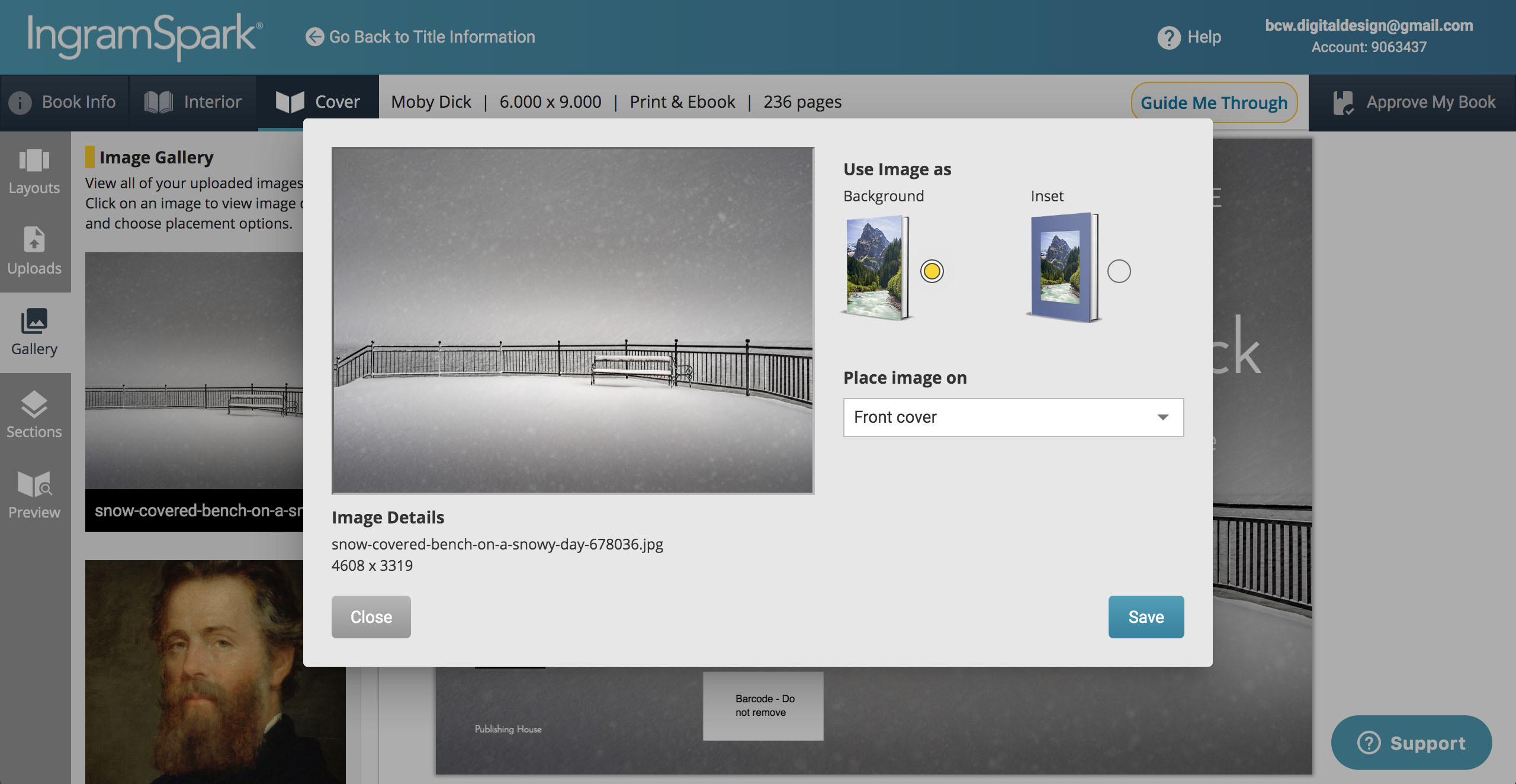
Task: Select the Inset radio button
Action: [x=1119, y=271]
